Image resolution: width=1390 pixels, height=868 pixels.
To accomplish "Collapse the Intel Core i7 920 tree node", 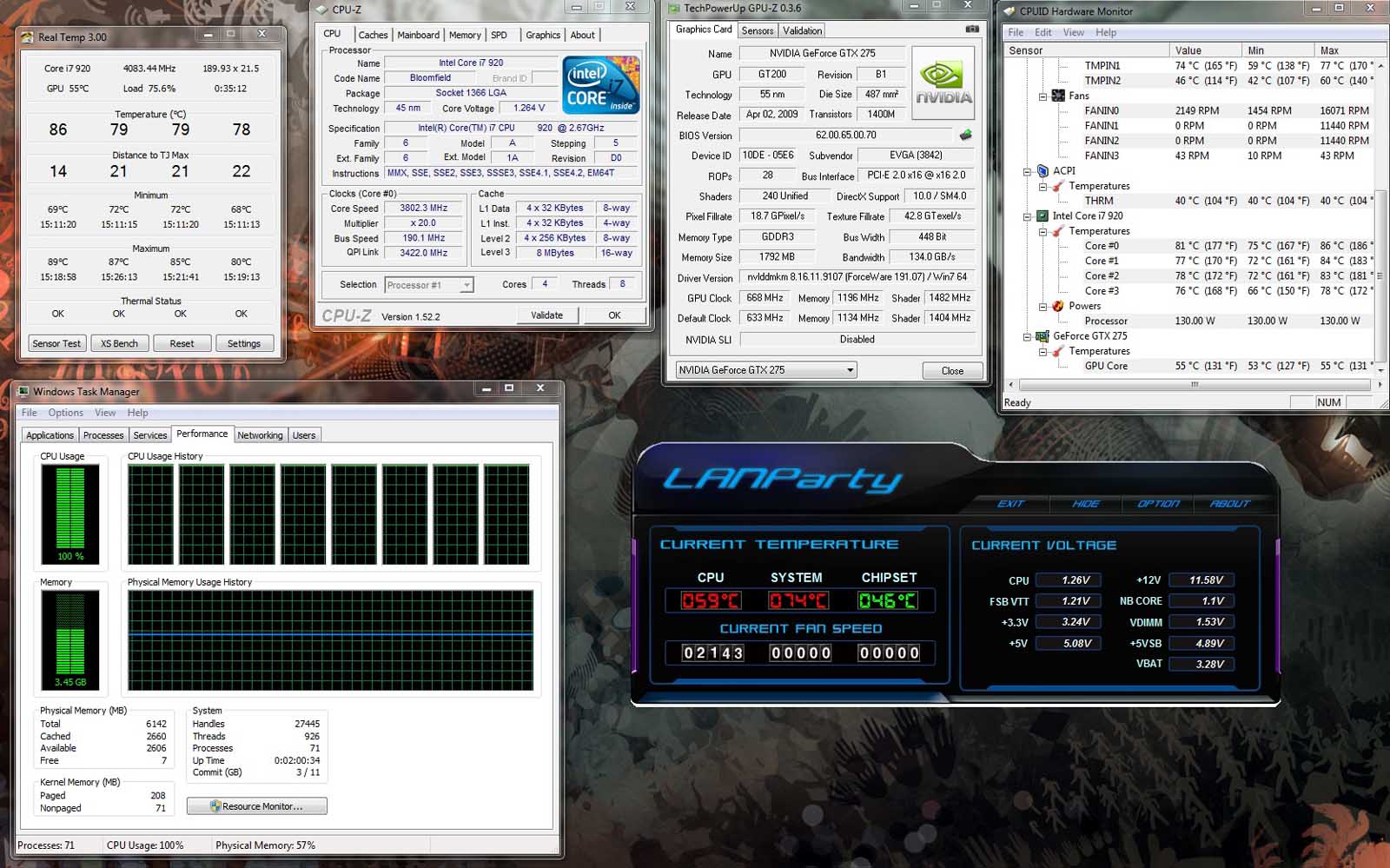I will 1028,216.
